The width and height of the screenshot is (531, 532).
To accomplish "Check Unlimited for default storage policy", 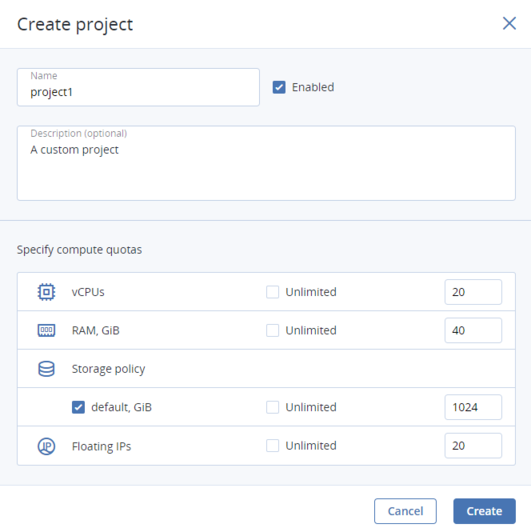I will [x=272, y=407].
